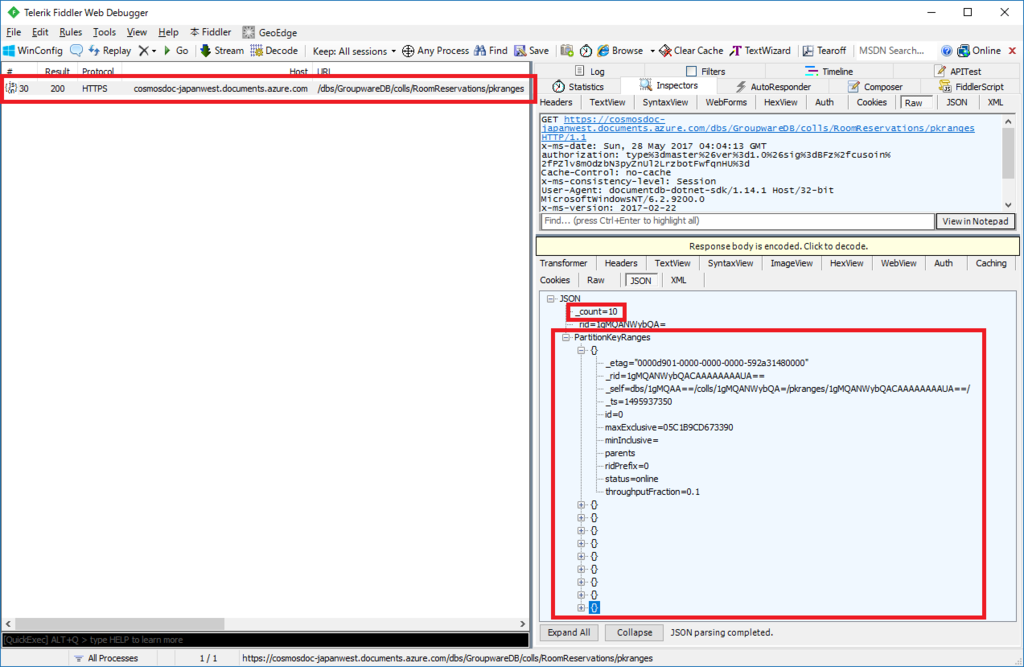Click Go to resume sessions
The height and width of the screenshot is (667, 1024).
176,51
